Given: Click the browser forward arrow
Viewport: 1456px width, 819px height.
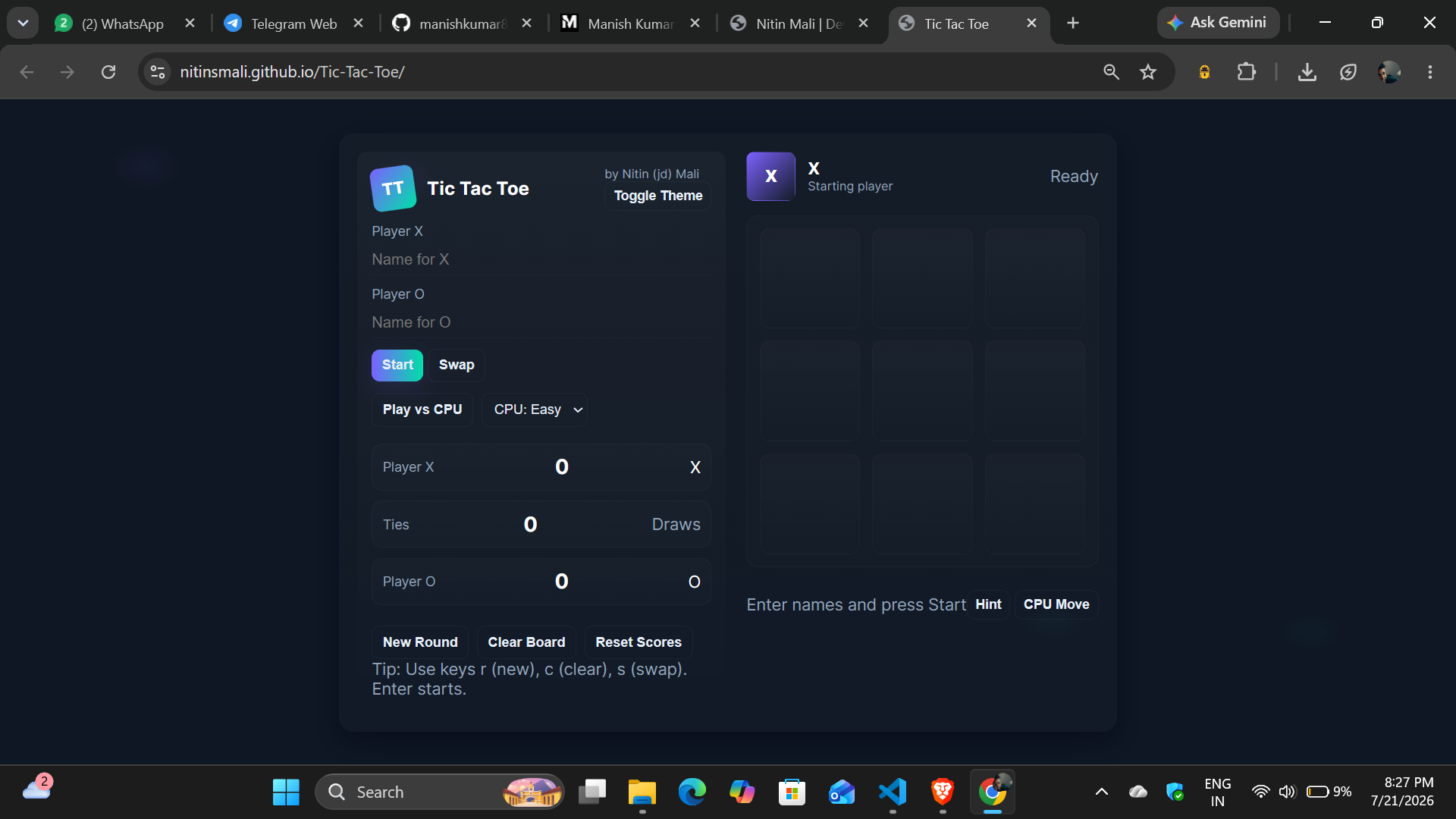Looking at the screenshot, I should (x=67, y=72).
